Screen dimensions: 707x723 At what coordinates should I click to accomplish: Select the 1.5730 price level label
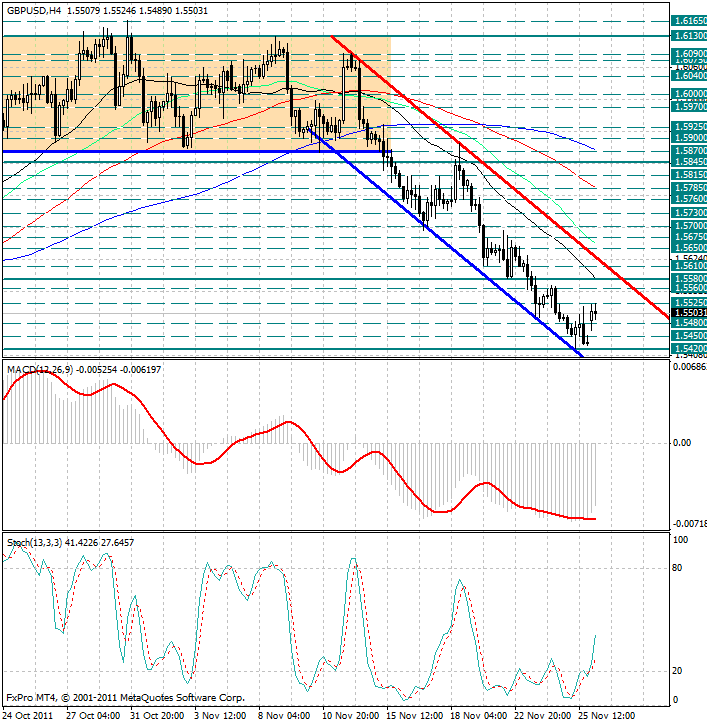[x=689, y=213]
